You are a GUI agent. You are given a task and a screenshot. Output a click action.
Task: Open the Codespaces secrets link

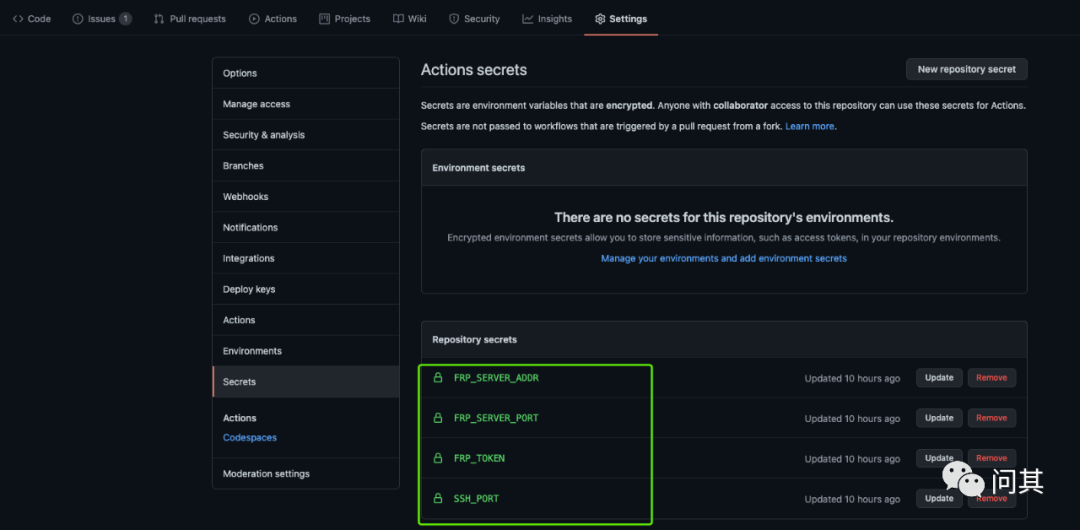(x=249, y=438)
